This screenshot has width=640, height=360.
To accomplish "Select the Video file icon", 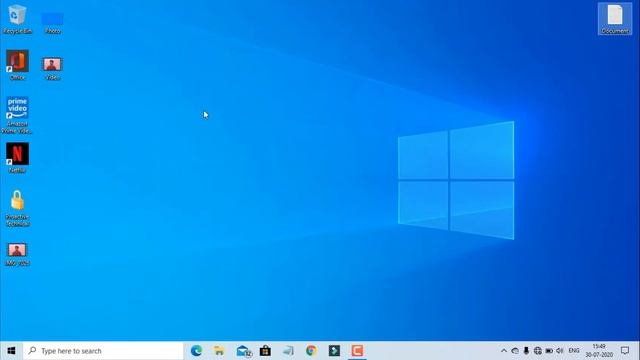I will pos(52,69).
